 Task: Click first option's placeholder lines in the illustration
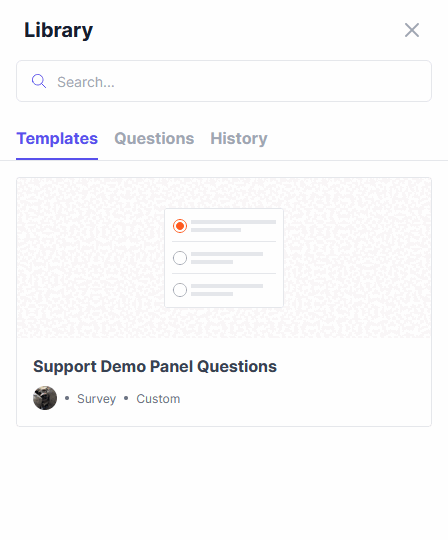pos(233,226)
